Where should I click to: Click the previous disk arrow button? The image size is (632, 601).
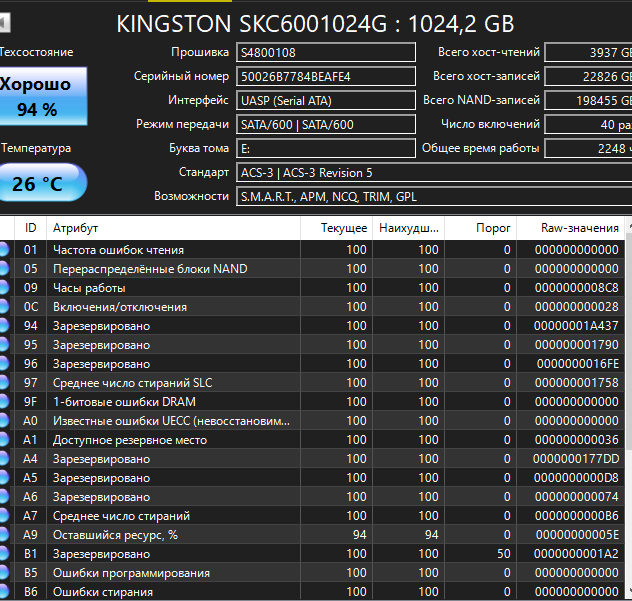point(4,23)
